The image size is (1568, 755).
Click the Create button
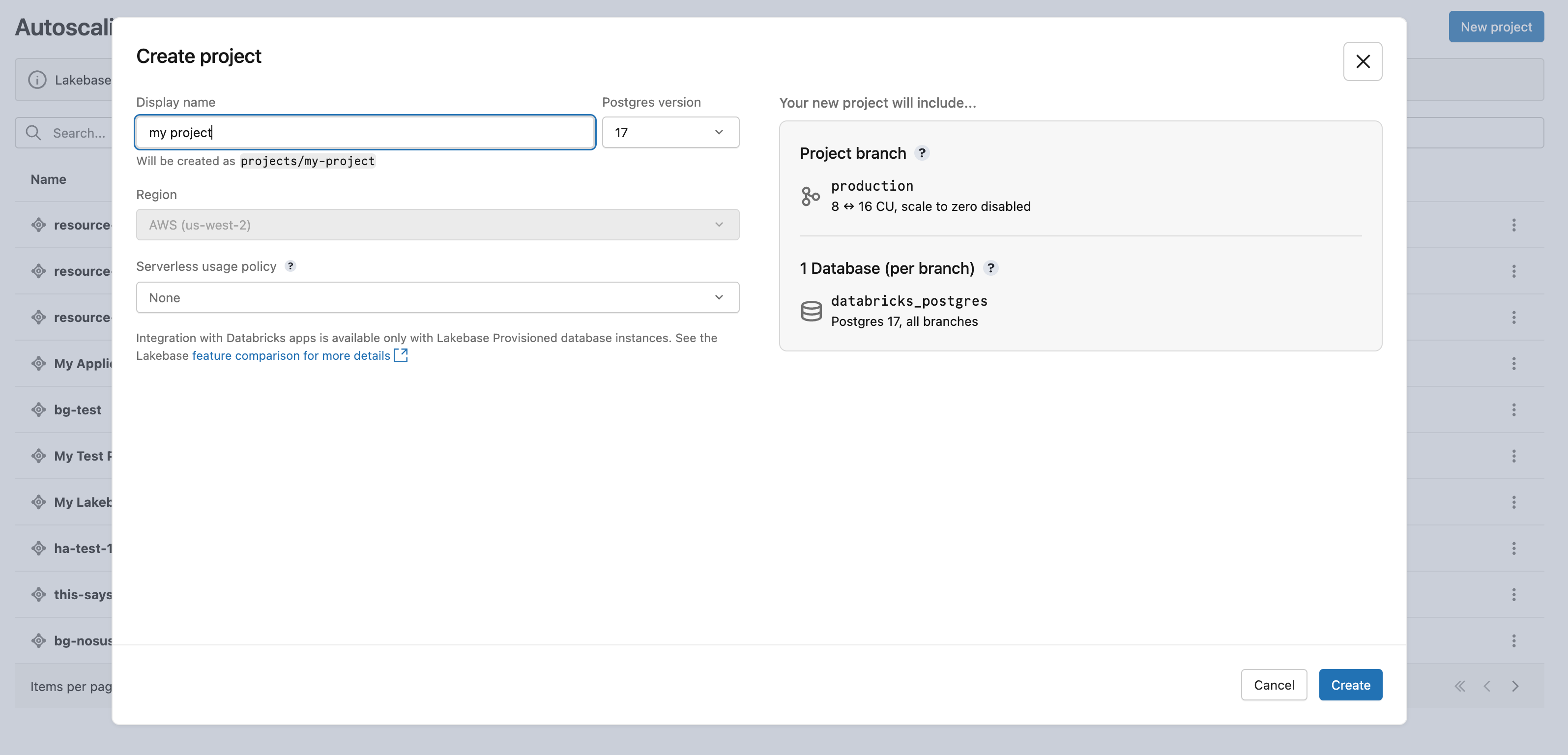[x=1350, y=684]
